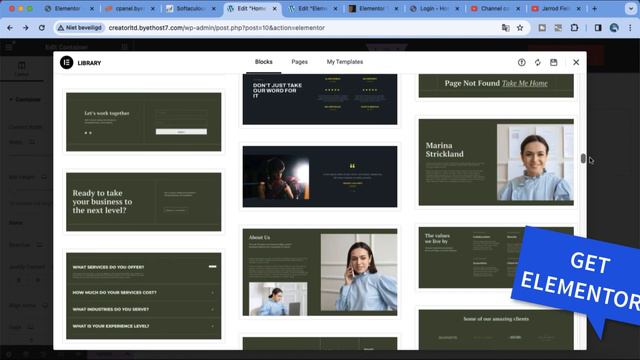Toggle the browser side panel
This screenshot has height=360, width=640.
[x=598, y=28]
